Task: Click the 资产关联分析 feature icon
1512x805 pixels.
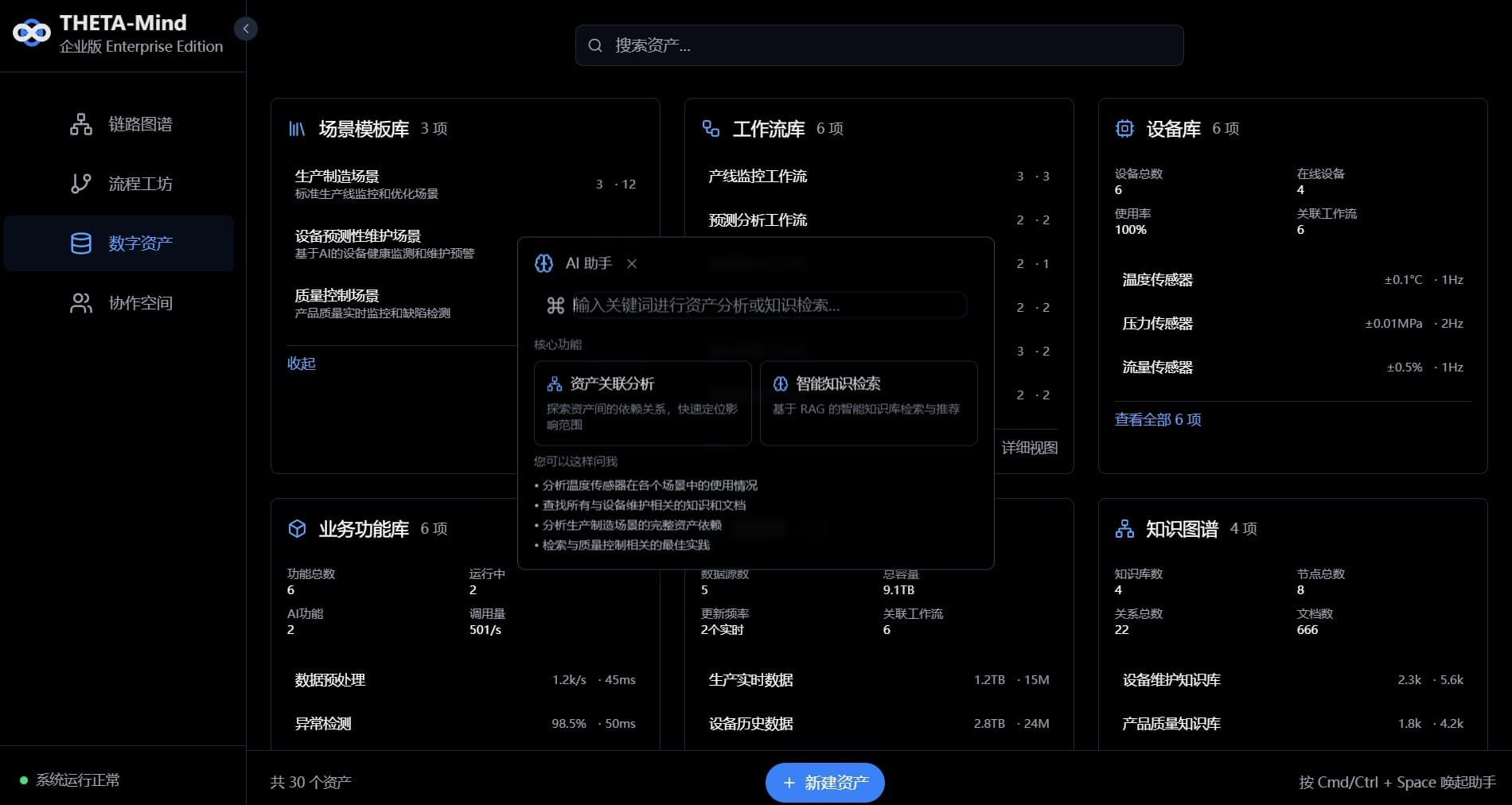Action: (x=555, y=383)
